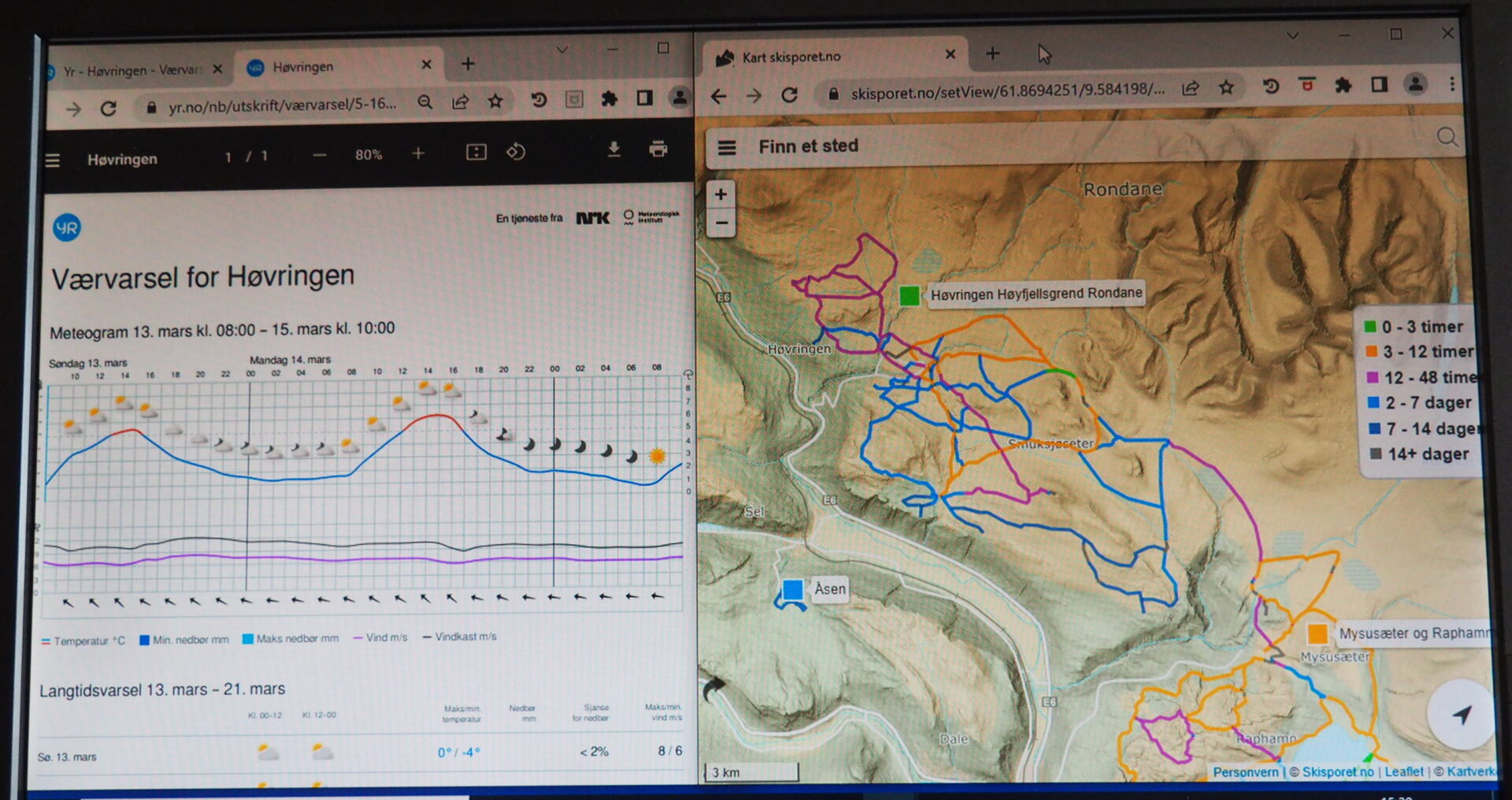1512x800 pixels.
Task: Reload the skisporet.no page
Action: click(x=789, y=94)
